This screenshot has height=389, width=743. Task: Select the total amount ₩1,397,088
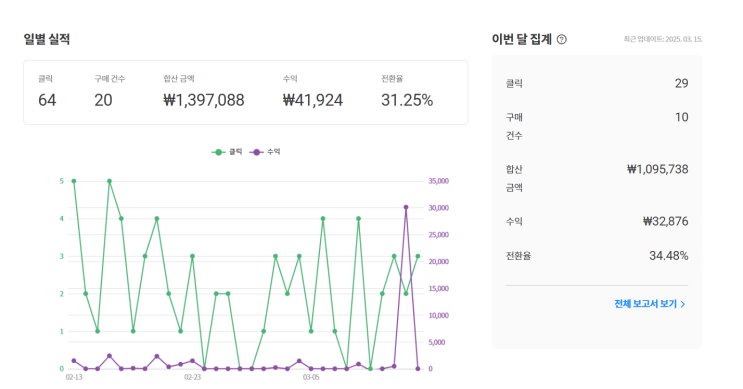204,100
